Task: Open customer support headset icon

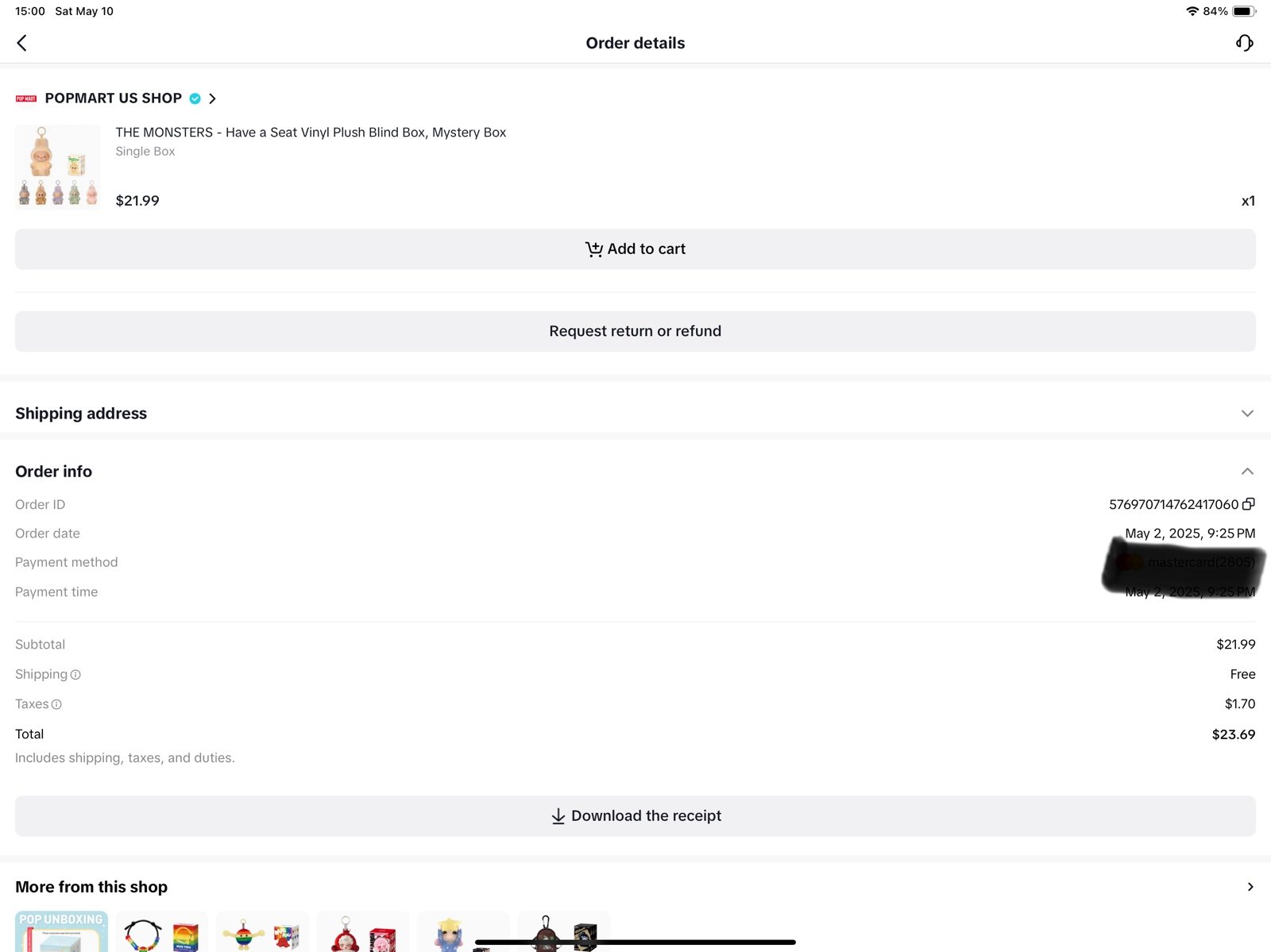Action: 1245,43
